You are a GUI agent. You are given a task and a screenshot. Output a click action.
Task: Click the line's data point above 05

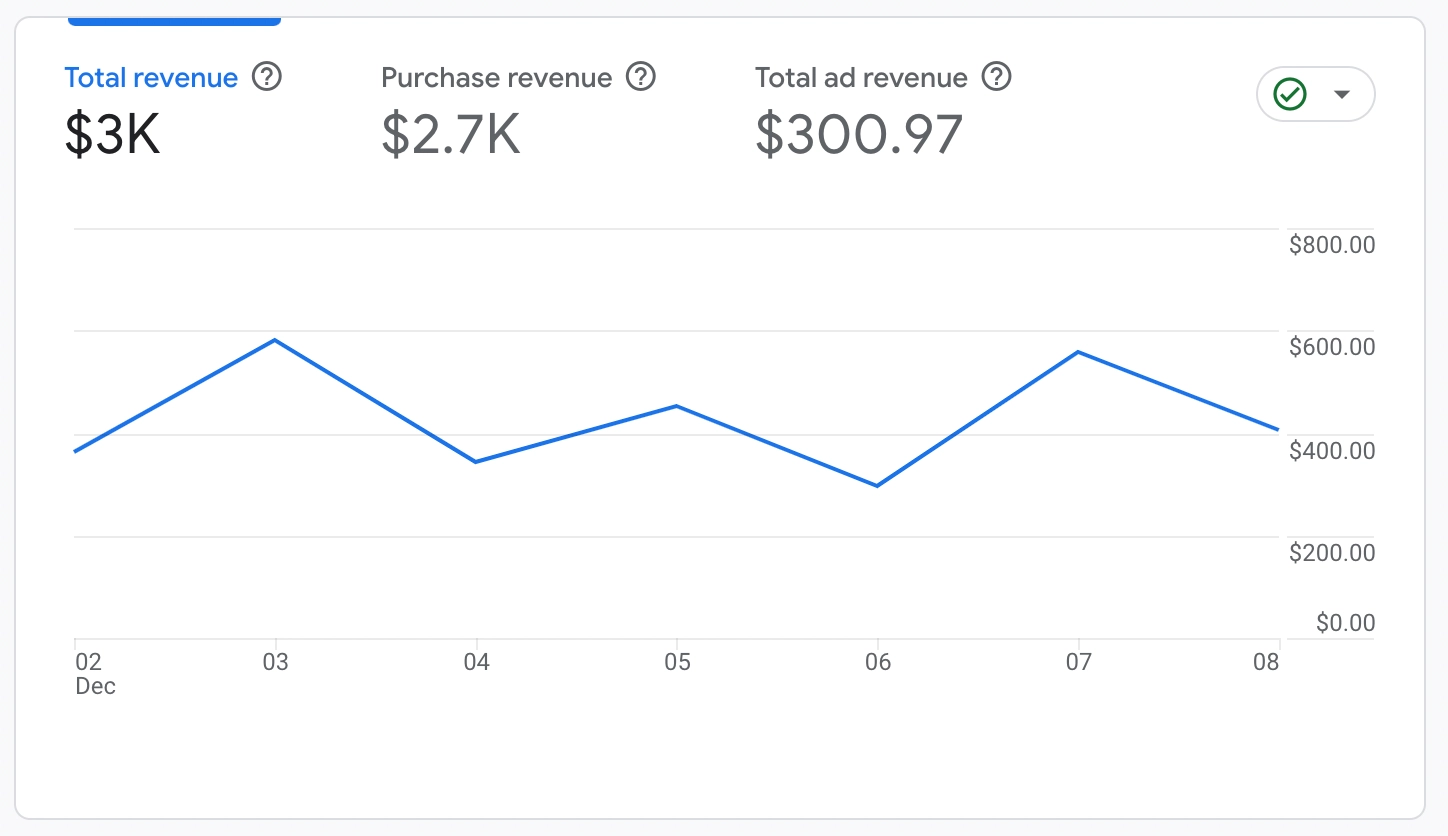pos(677,406)
